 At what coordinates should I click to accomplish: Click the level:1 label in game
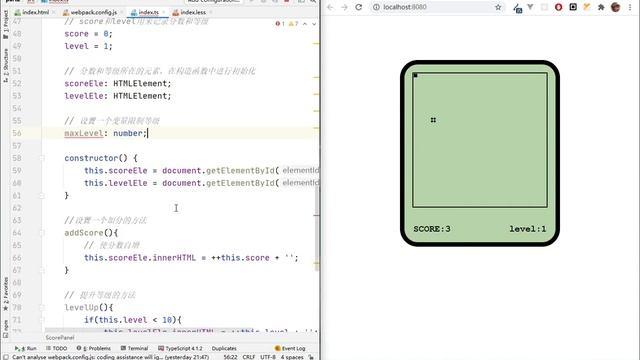pos(527,229)
